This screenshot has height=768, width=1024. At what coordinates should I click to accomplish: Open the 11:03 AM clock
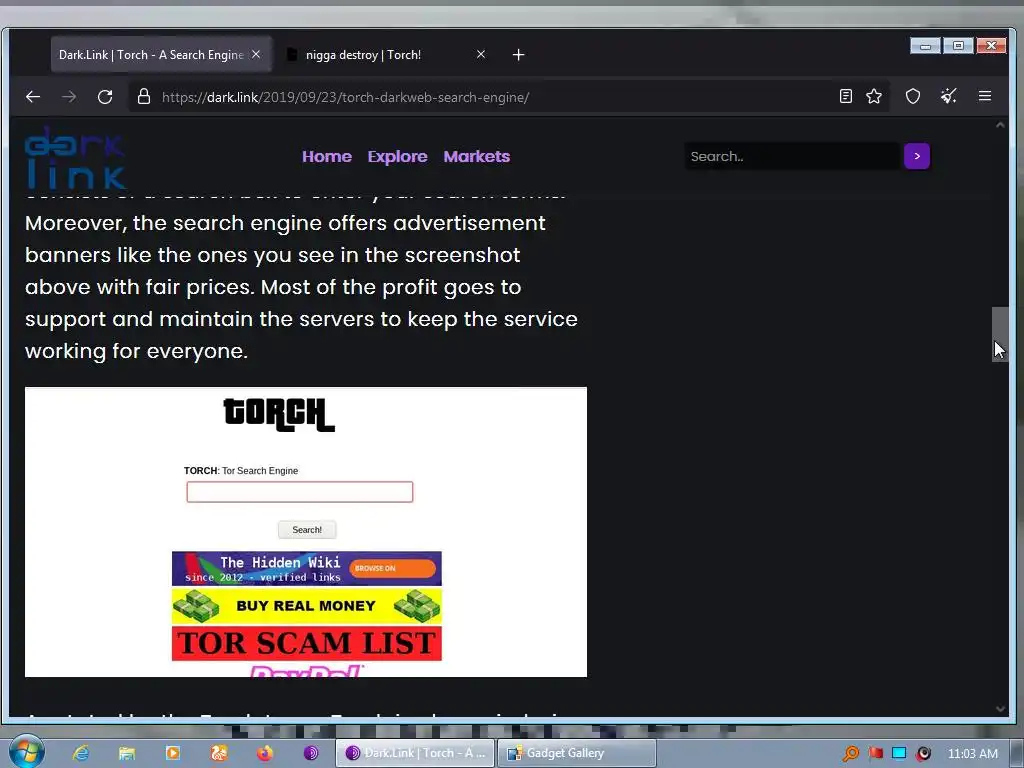coord(972,754)
